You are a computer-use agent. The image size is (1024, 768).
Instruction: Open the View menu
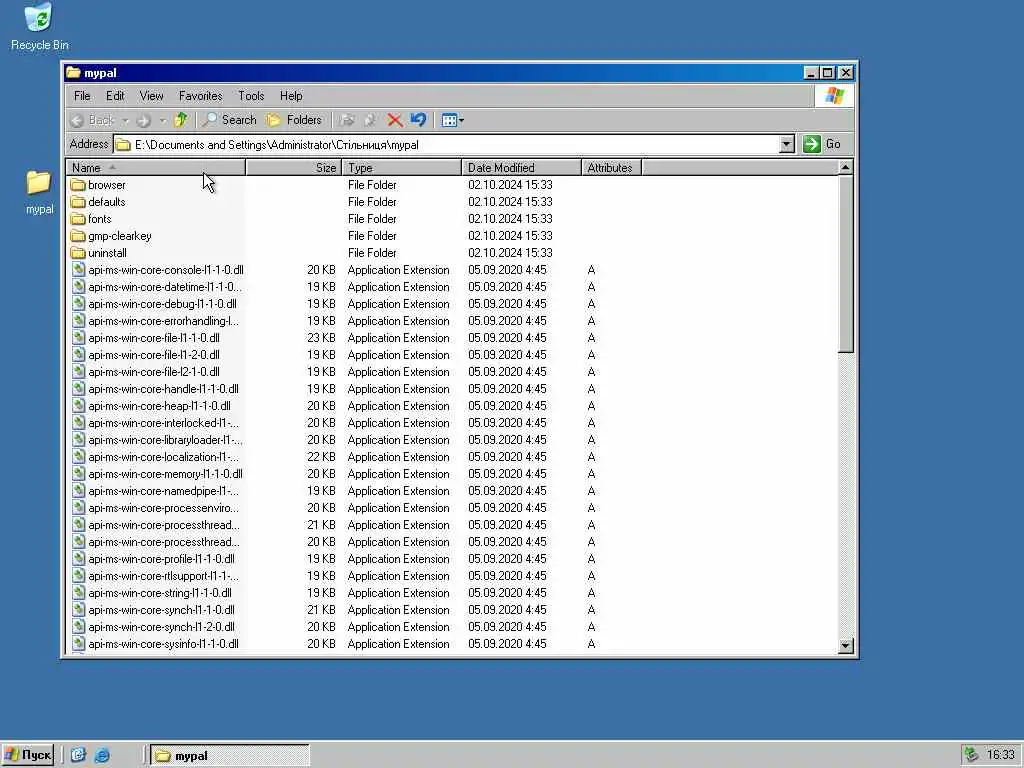pyautogui.click(x=152, y=96)
